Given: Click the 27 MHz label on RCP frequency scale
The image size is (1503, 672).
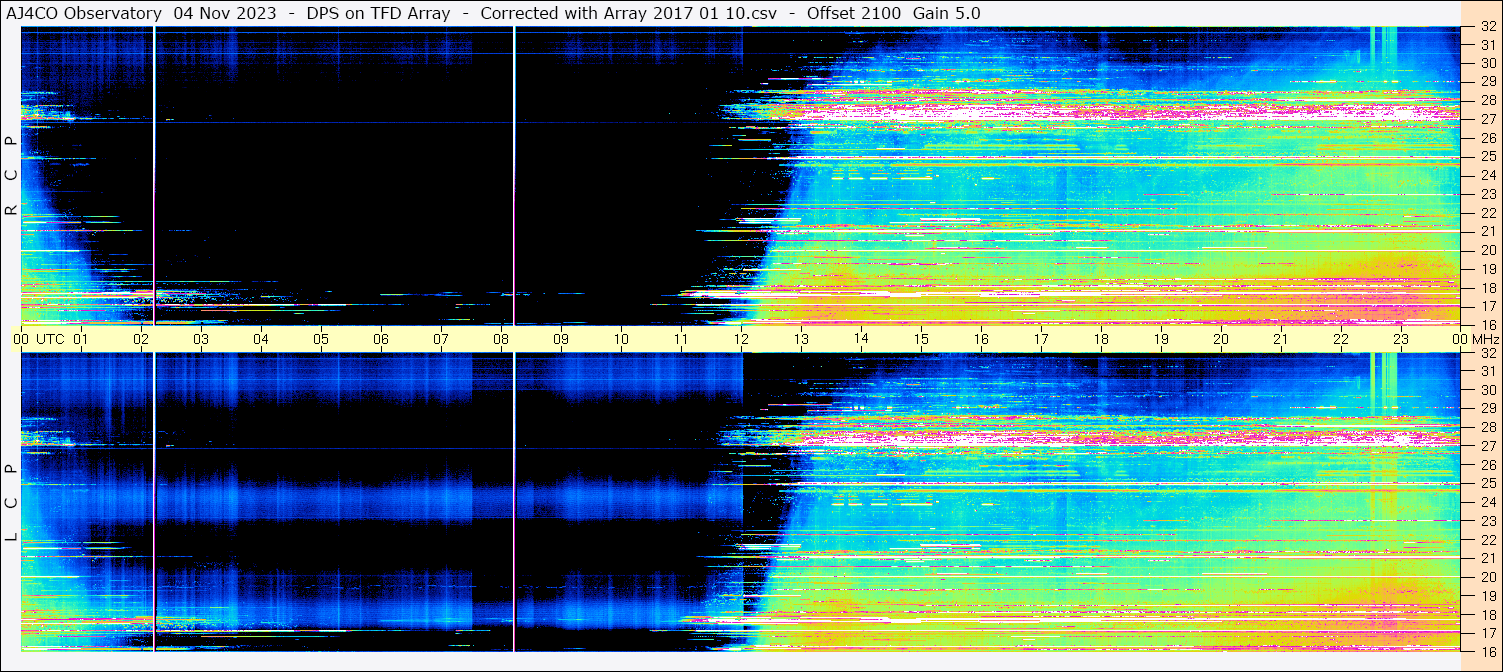Looking at the screenshot, I should (1487, 119).
